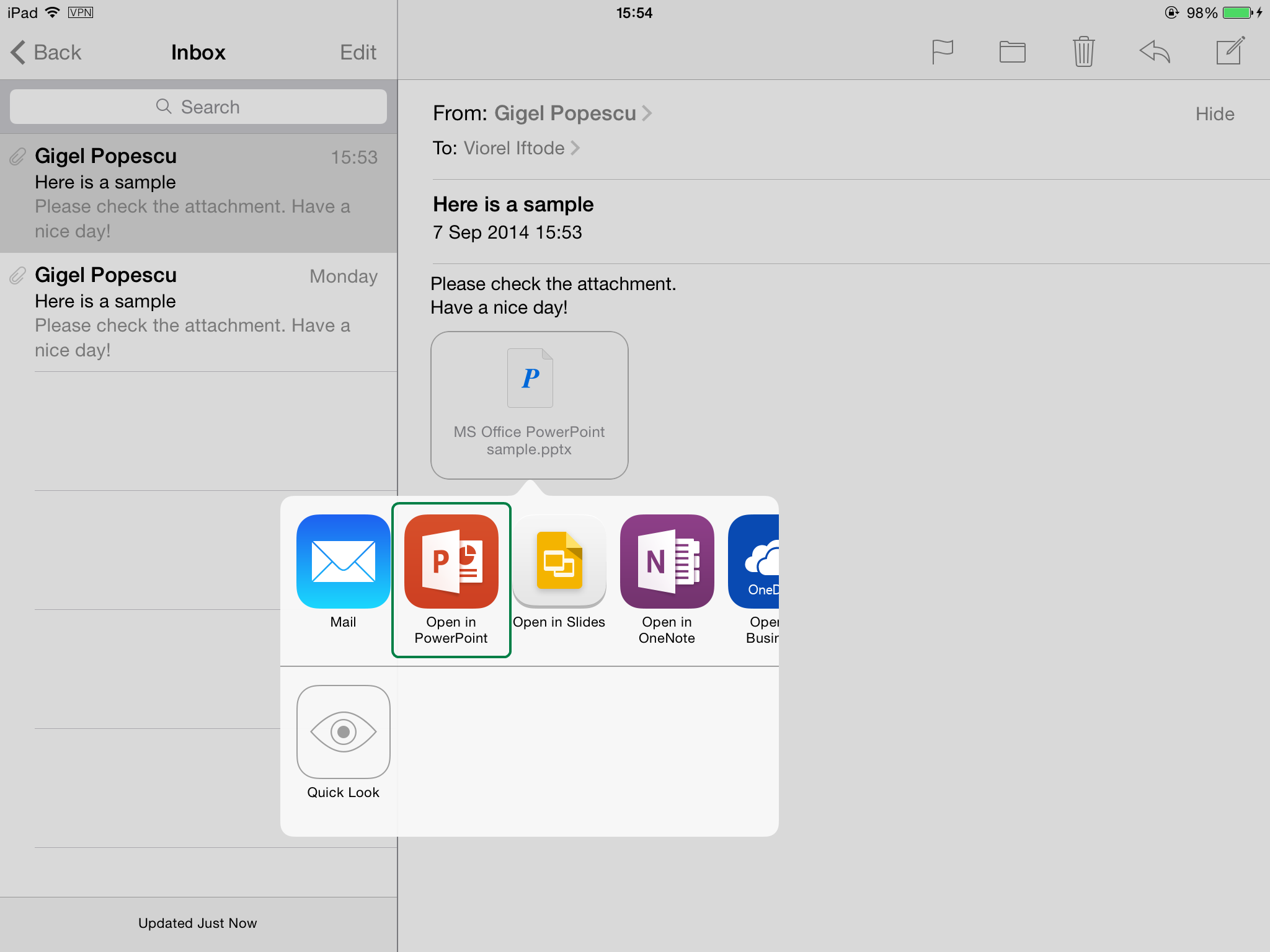The width and height of the screenshot is (1270, 952).
Task: Tap message body text 'Please check the attachment.'
Action: tap(553, 284)
